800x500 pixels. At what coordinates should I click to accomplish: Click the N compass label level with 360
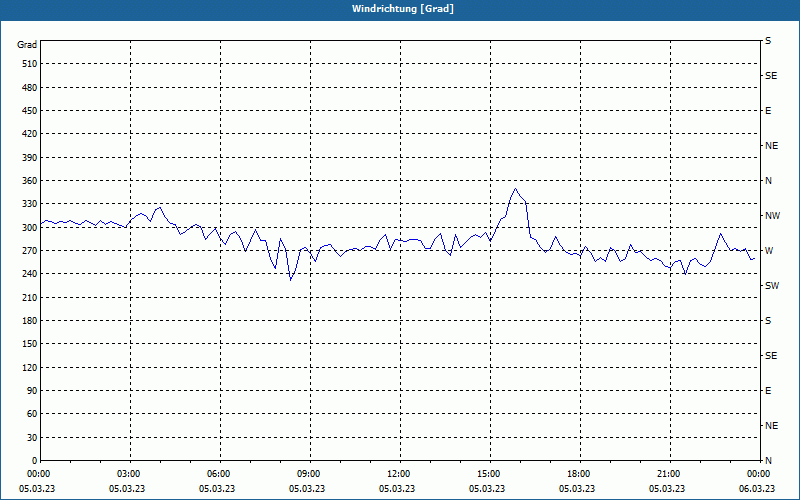click(x=768, y=181)
